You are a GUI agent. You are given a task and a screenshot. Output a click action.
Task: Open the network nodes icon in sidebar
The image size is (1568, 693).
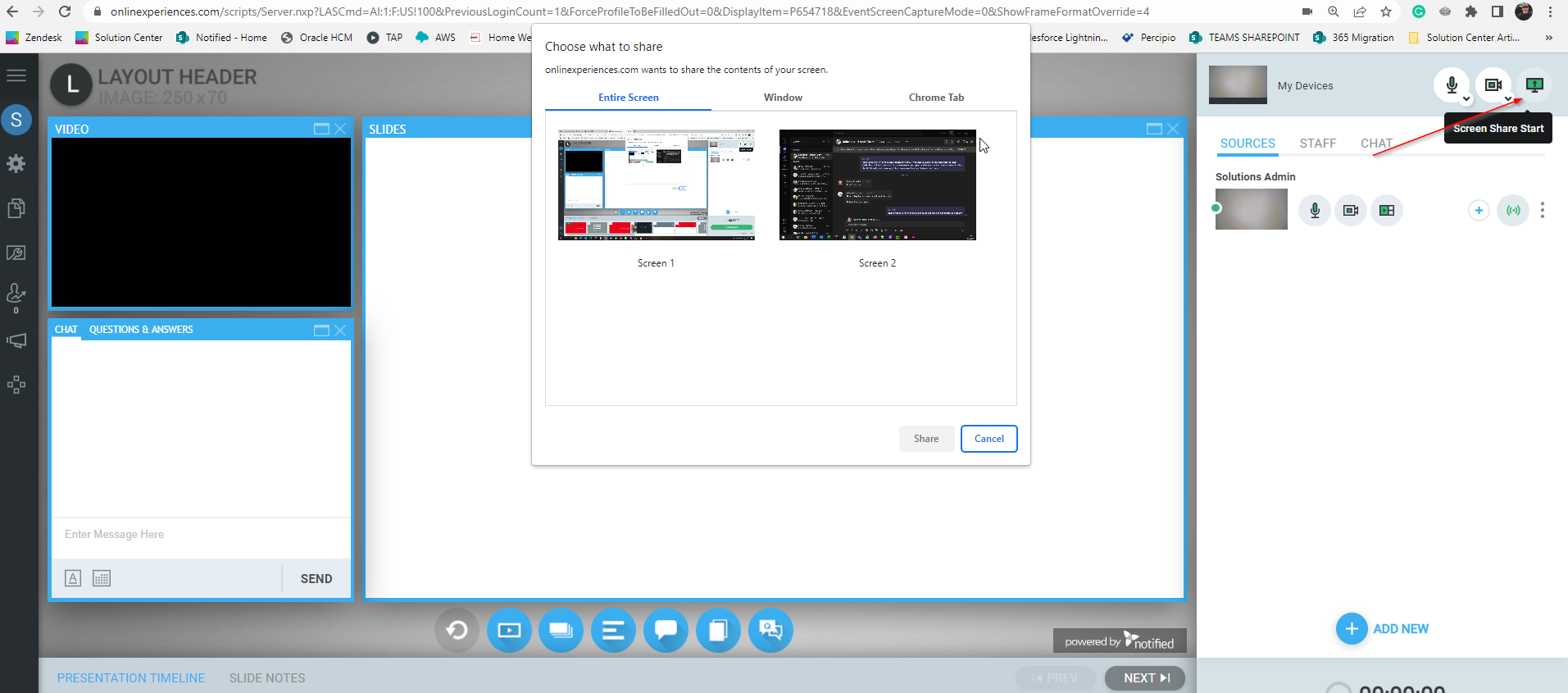click(16, 385)
